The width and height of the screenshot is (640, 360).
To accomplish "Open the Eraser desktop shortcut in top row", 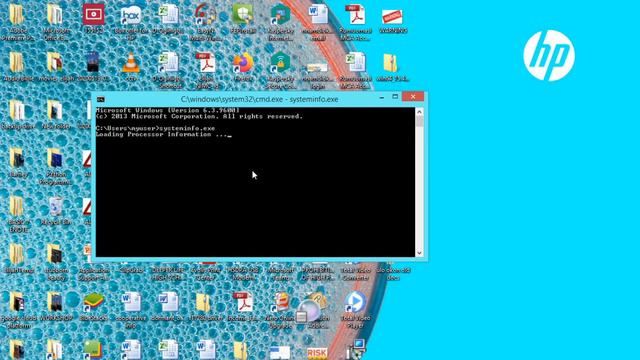I will pyautogui.click(x=205, y=16).
